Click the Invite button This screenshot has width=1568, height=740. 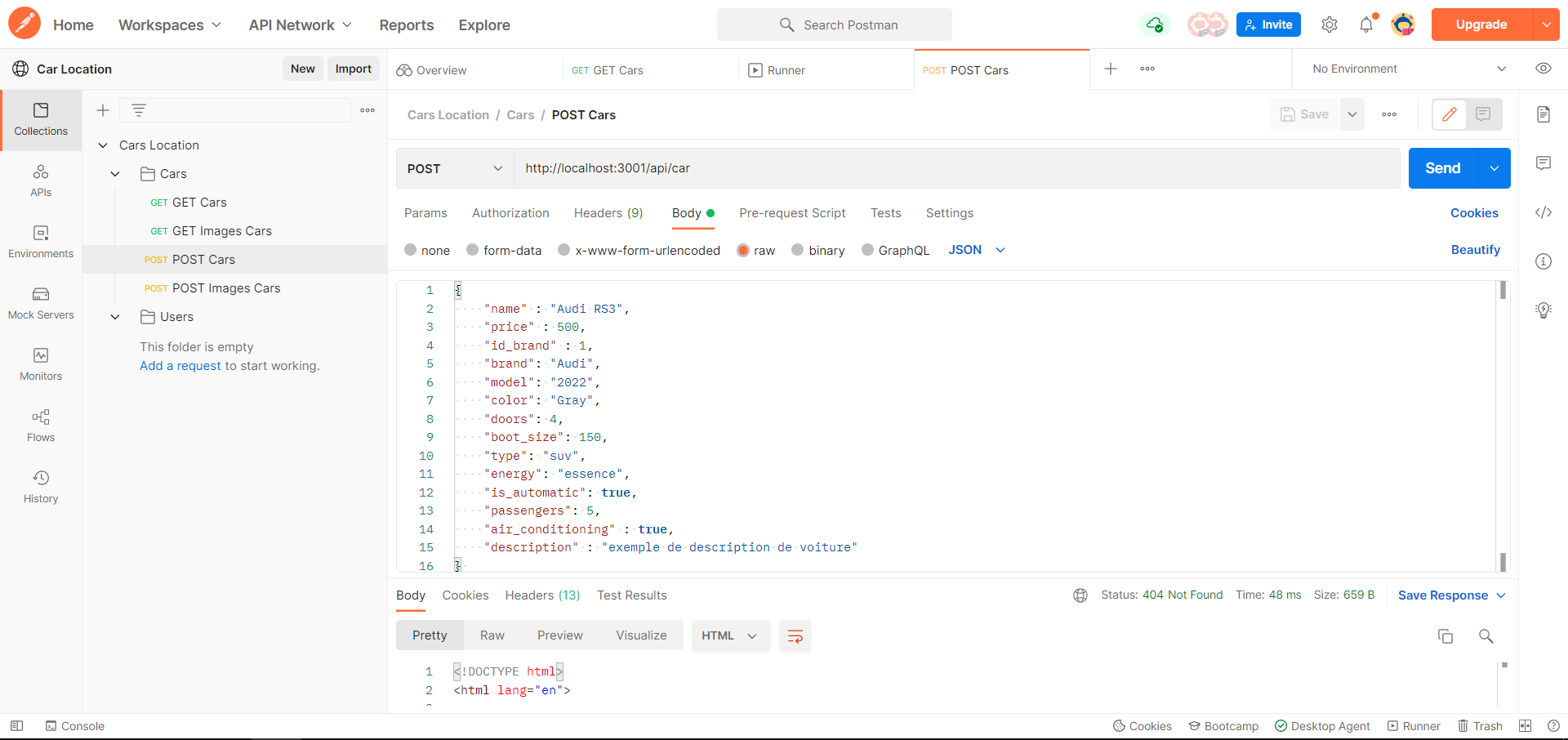[x=1268, y=25]
